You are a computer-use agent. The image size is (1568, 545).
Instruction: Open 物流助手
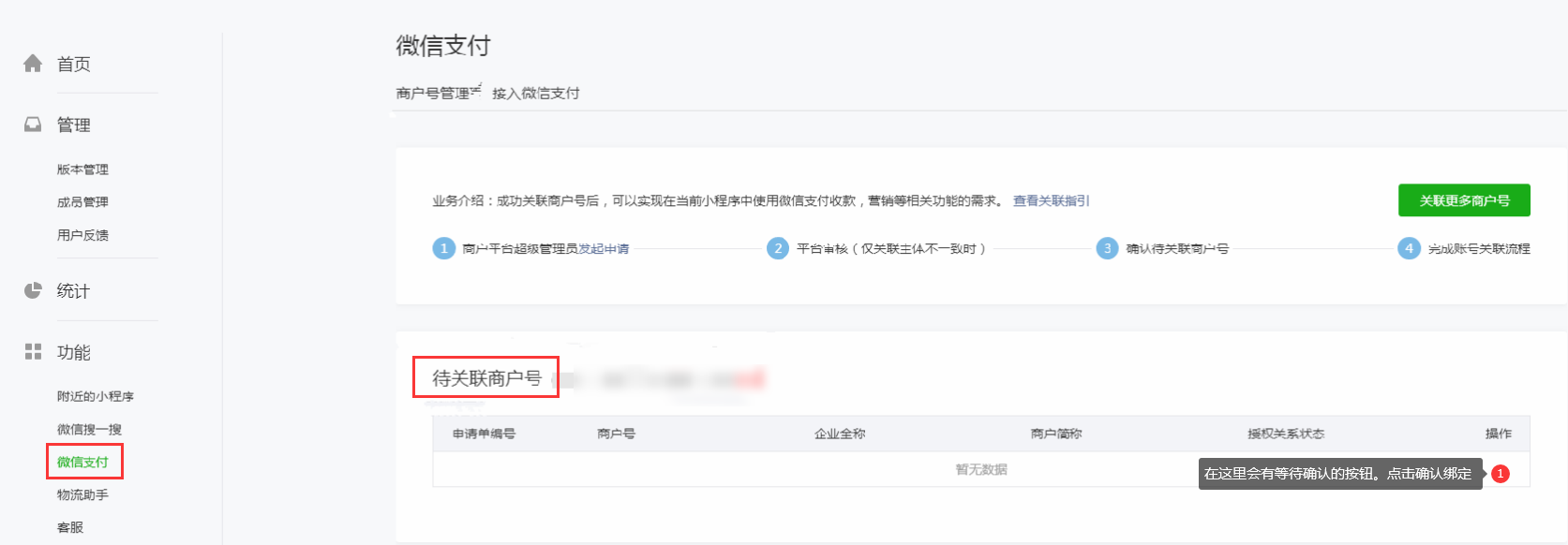(x=82, y=494)
